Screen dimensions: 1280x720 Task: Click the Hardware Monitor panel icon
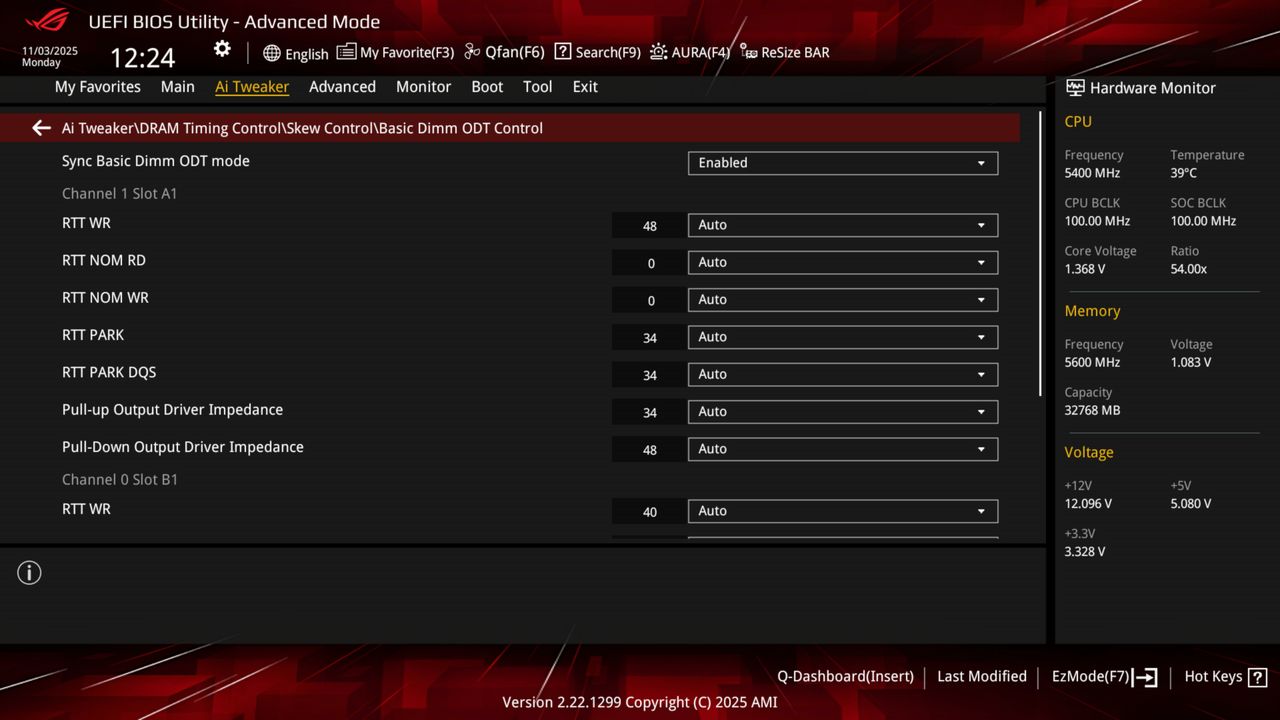(1074, 88)
